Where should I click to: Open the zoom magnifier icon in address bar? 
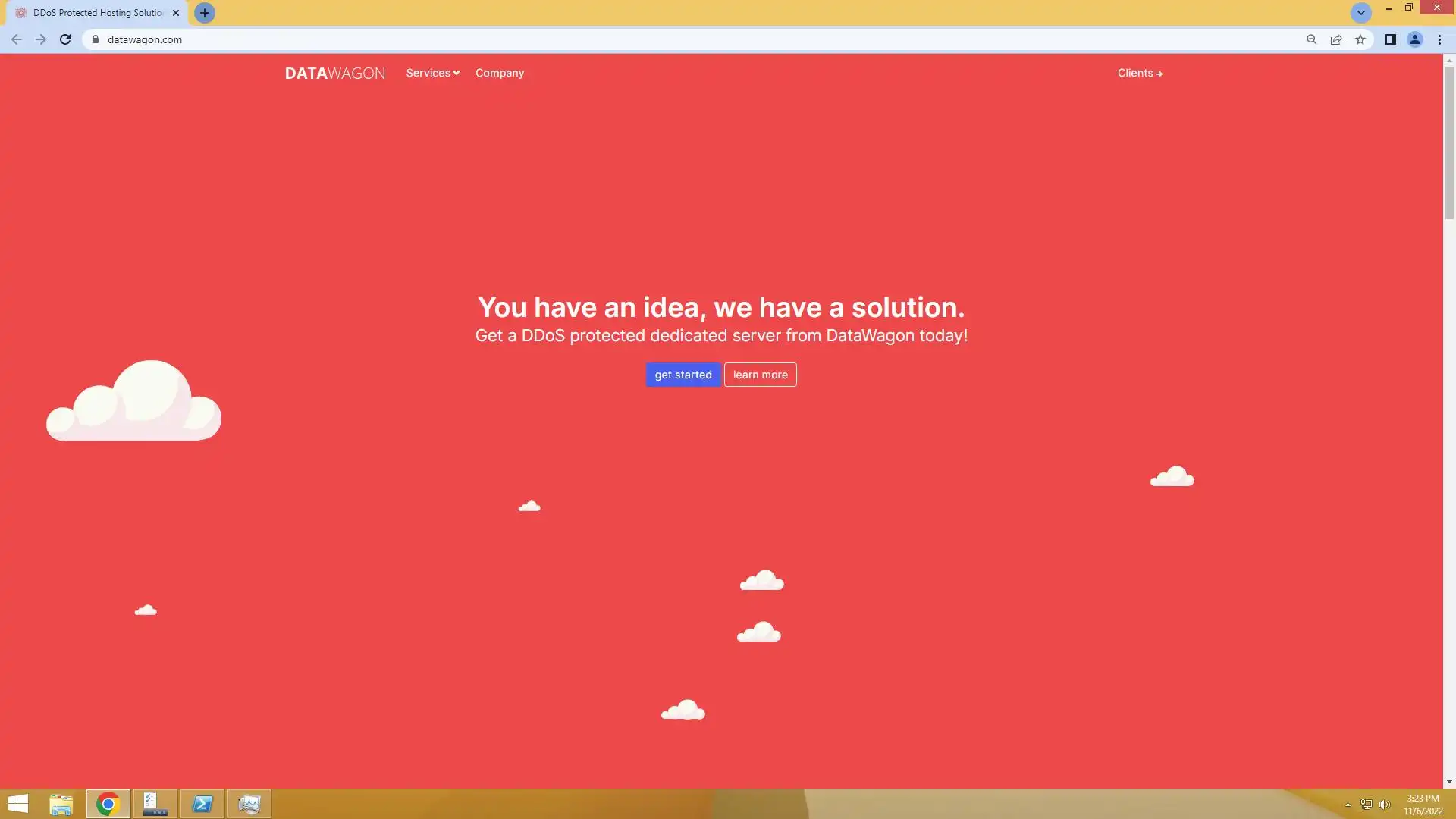[x=1311, y=39]
